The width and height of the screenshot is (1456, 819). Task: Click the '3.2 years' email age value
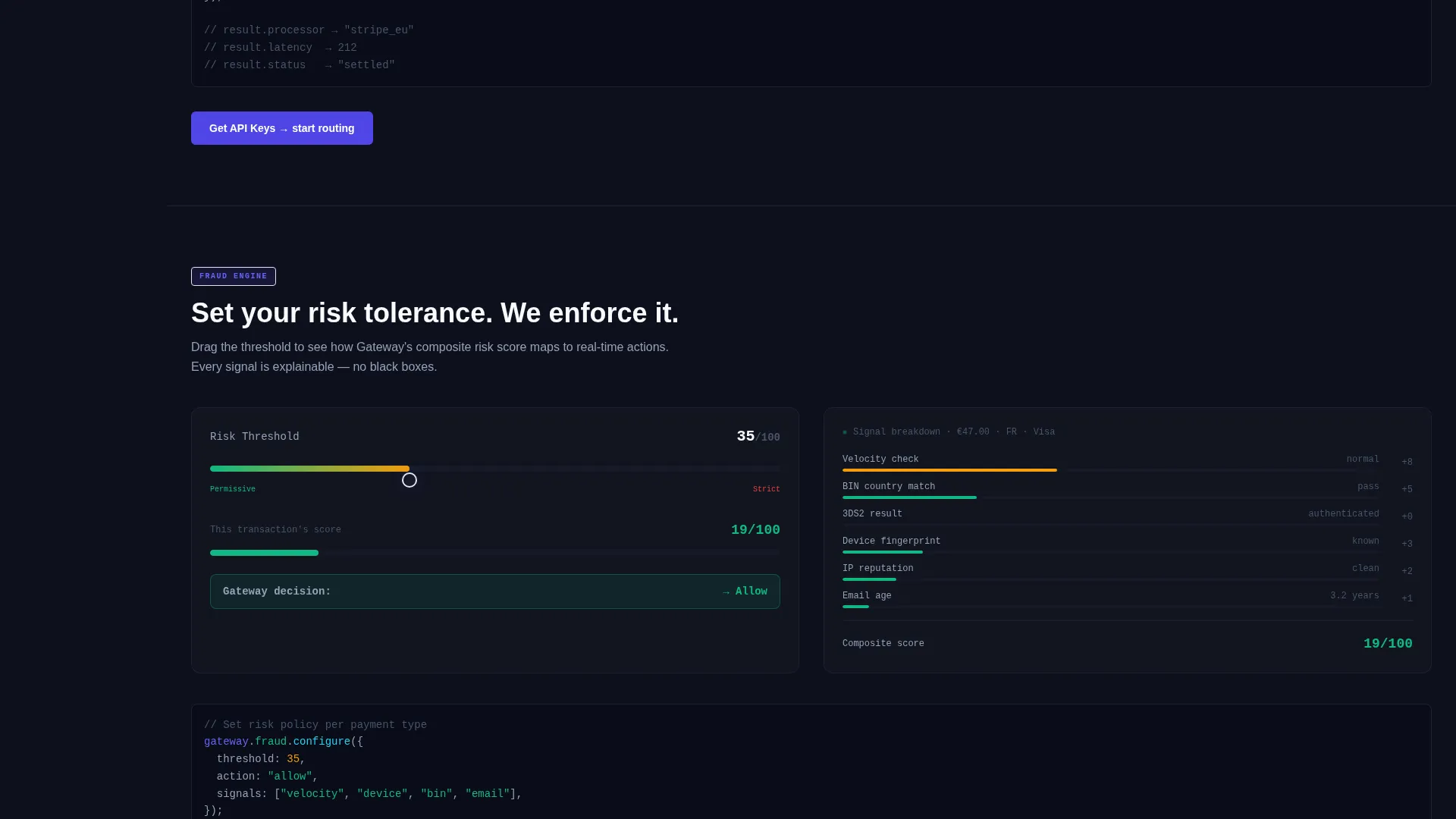pos(1354,596)
